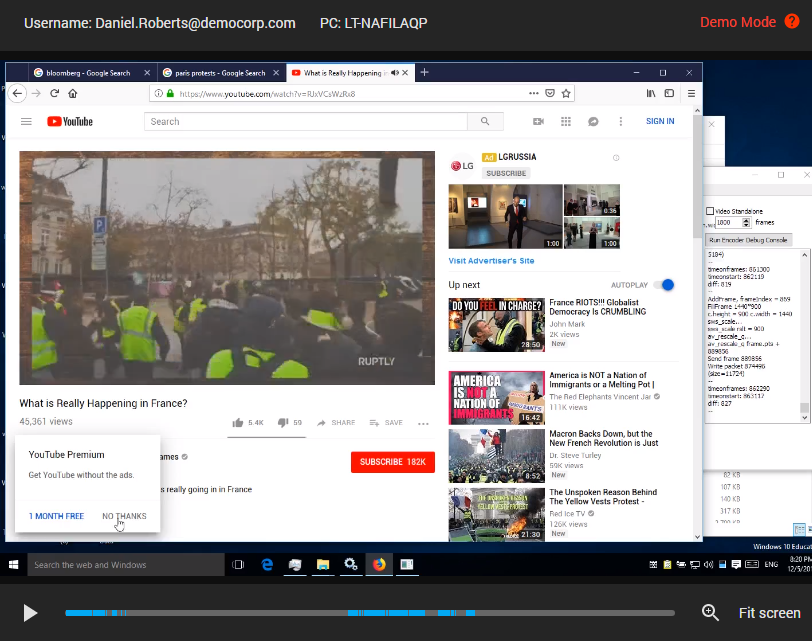Open the Firefox hamburger menu
Image resolution: width=812 pixels, height=641 pixels.
point(691,93)
